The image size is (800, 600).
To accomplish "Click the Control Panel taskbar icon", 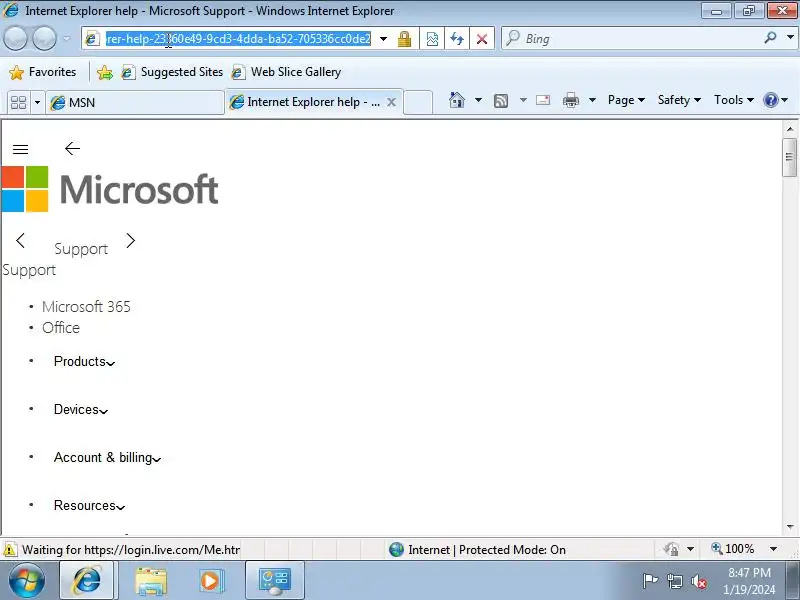I will (274, 580).
